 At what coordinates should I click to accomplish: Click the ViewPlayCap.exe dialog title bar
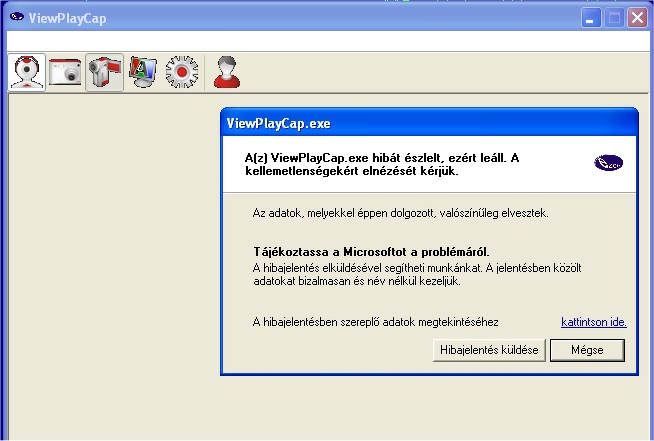pyautogui.click(x=429, y=123)
